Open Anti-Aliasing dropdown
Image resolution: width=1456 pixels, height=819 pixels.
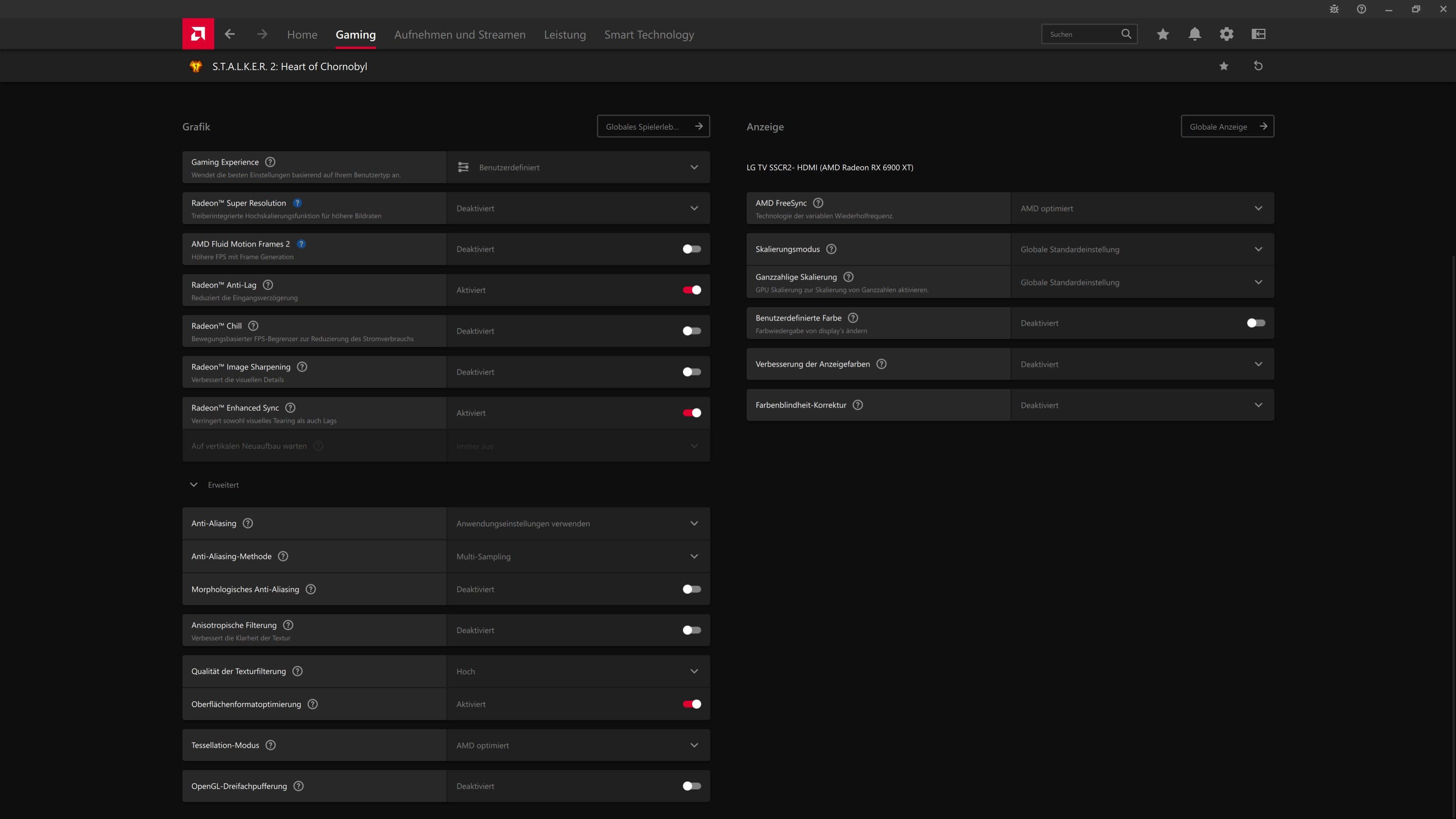577,523
